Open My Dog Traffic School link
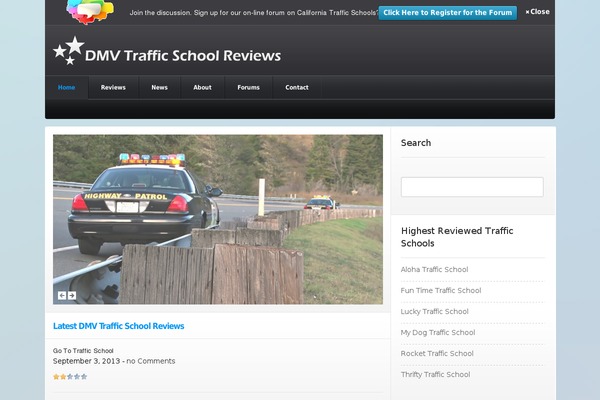 pos(438,333)
